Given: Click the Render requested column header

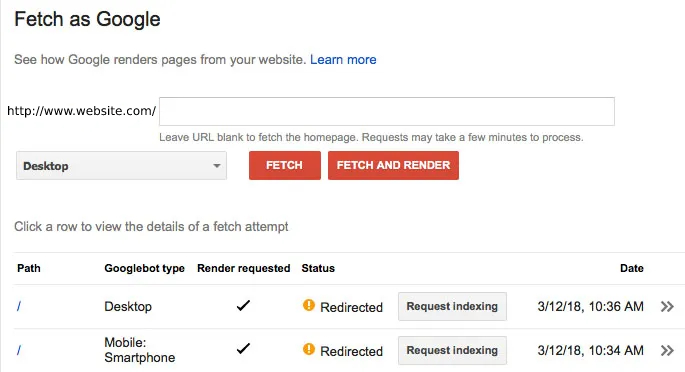Looking at the screenshot, I should 243,268.
